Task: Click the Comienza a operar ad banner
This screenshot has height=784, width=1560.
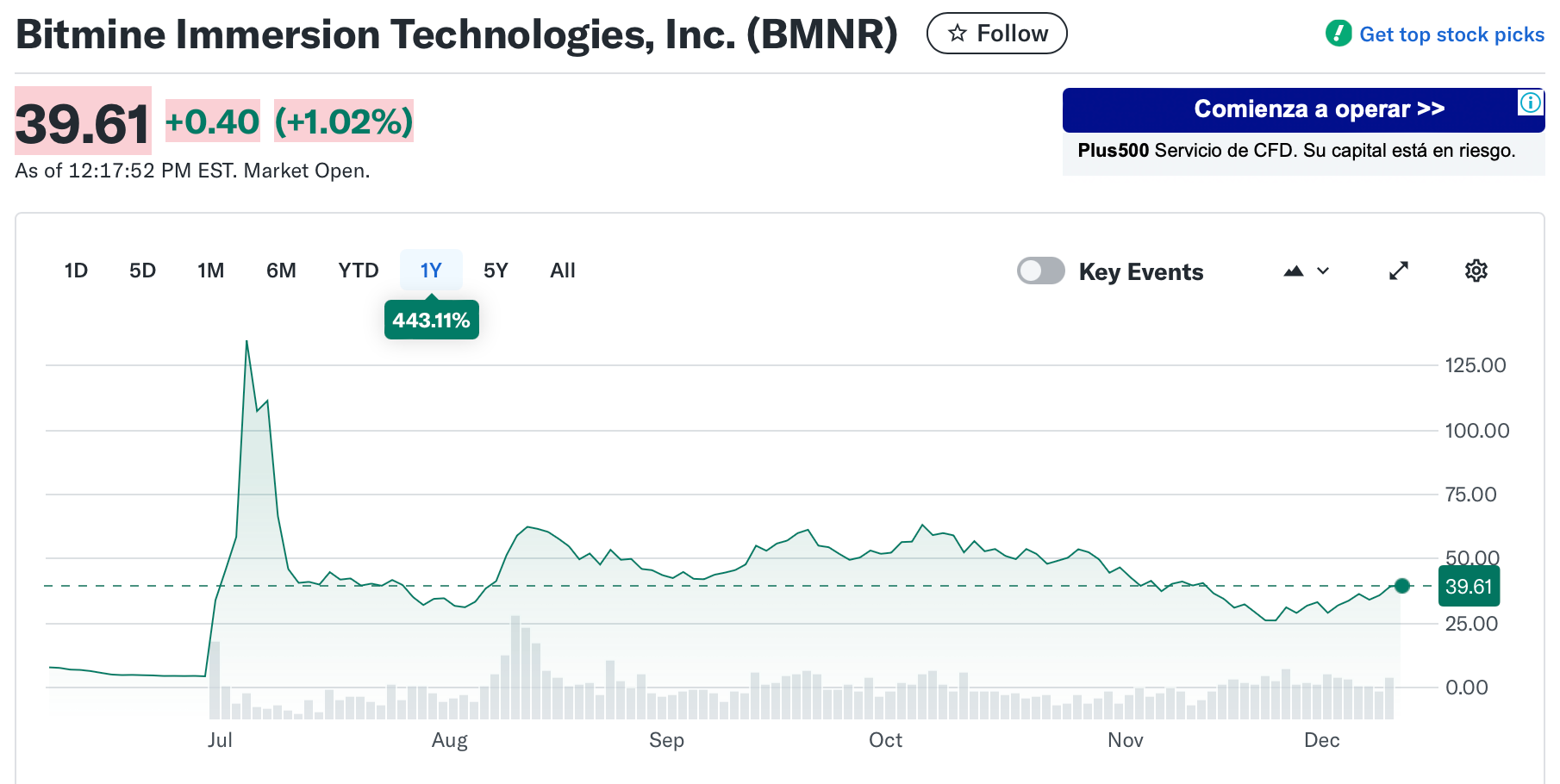Action: tap(1319, 109)
